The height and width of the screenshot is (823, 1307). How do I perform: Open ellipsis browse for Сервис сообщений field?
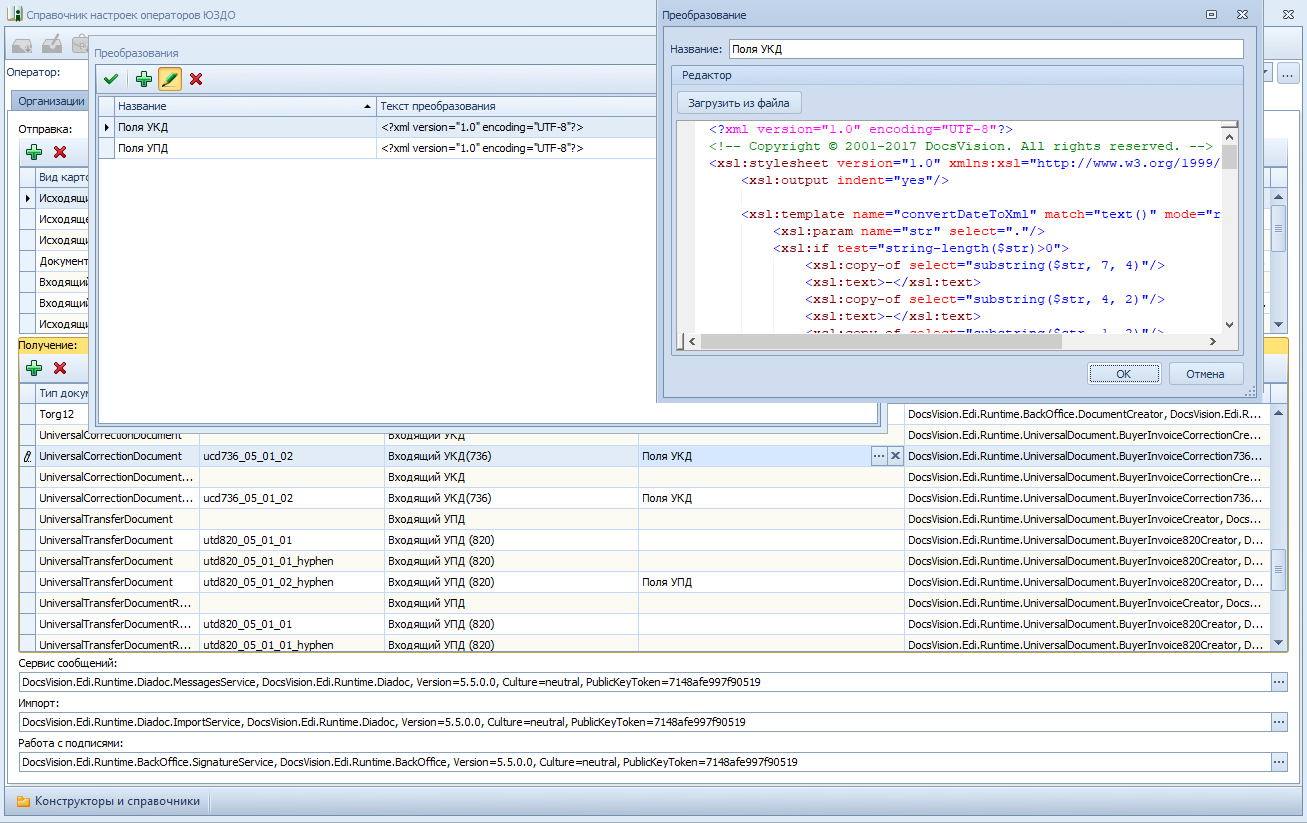pyautogui.click(x=1279, y=682)
